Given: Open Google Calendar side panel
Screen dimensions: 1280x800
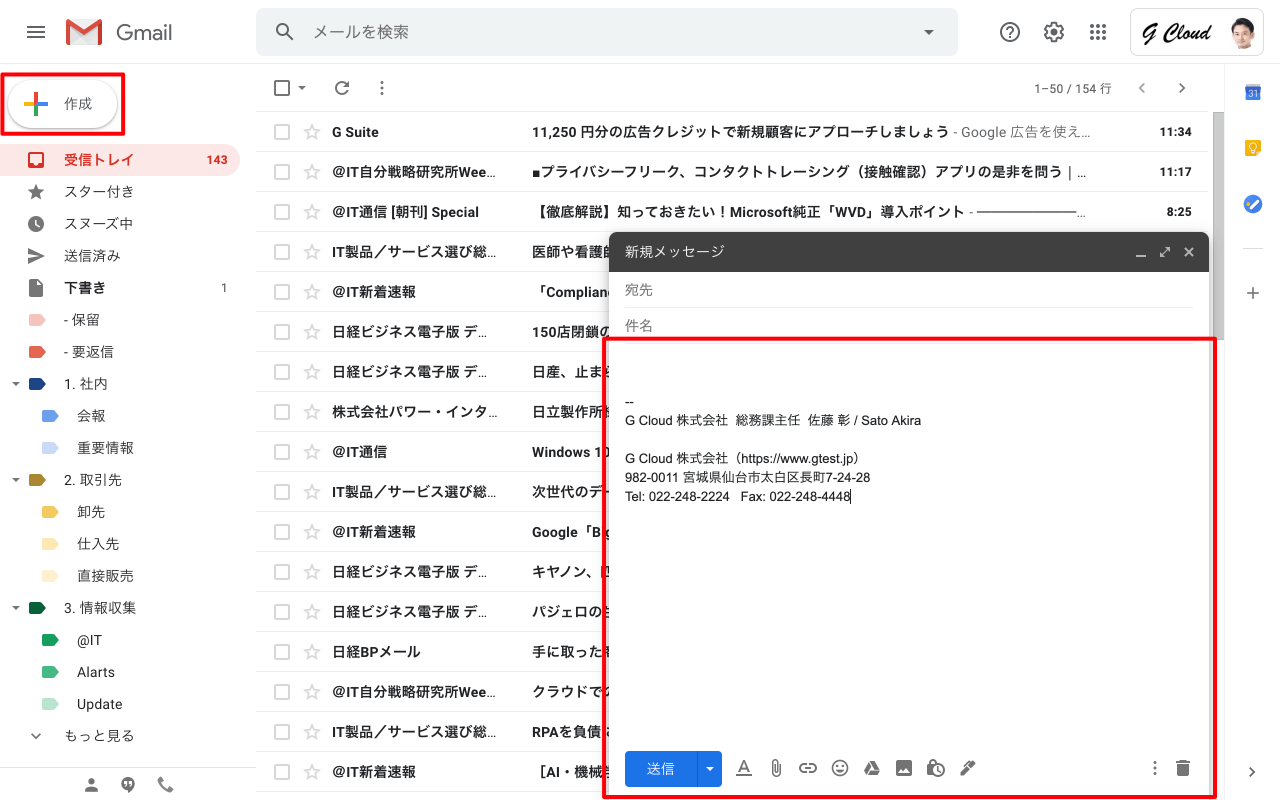Looking at the screenshot, I should point(1252,92).
